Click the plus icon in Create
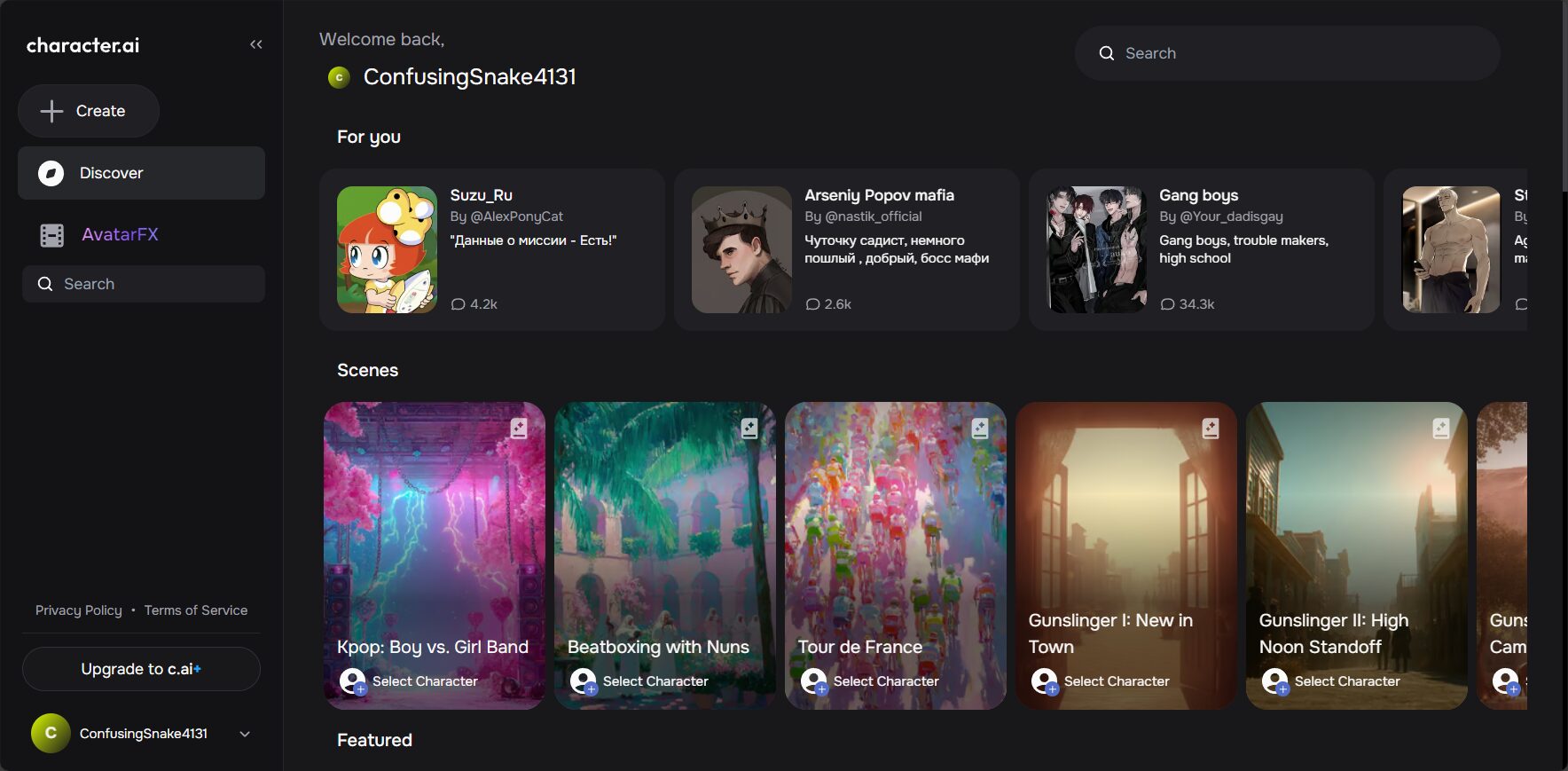This screenshot has width=1568, height=771. pyautogui.click(x=51, y=111)
